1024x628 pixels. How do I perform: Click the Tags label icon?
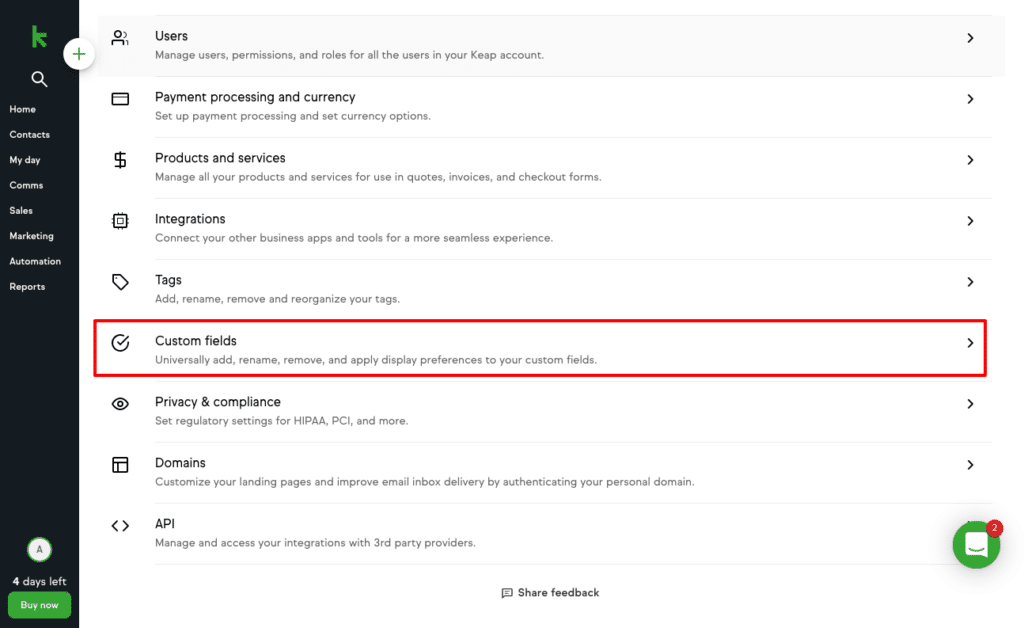(x=120, y=282)
